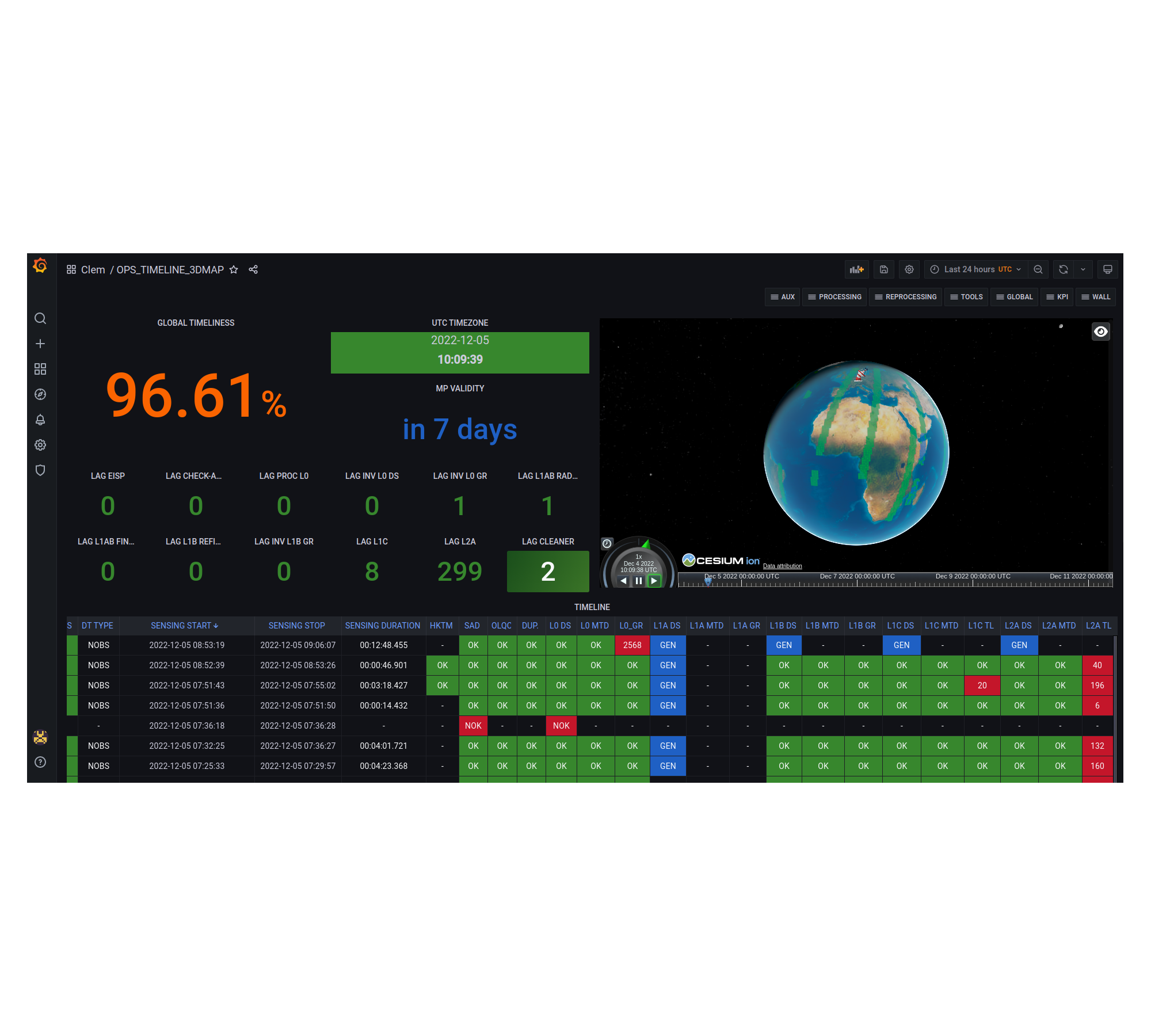Viewport: 1151px width, 1036px height.
Task: Click the Cesium timeline scrubber bar
Action: pos(895,581)
